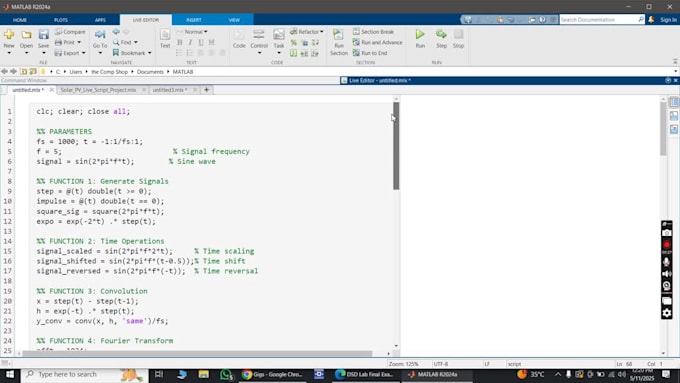680x383 pixels.
Task: Click Sign In
Action: [x=668, y=20]
